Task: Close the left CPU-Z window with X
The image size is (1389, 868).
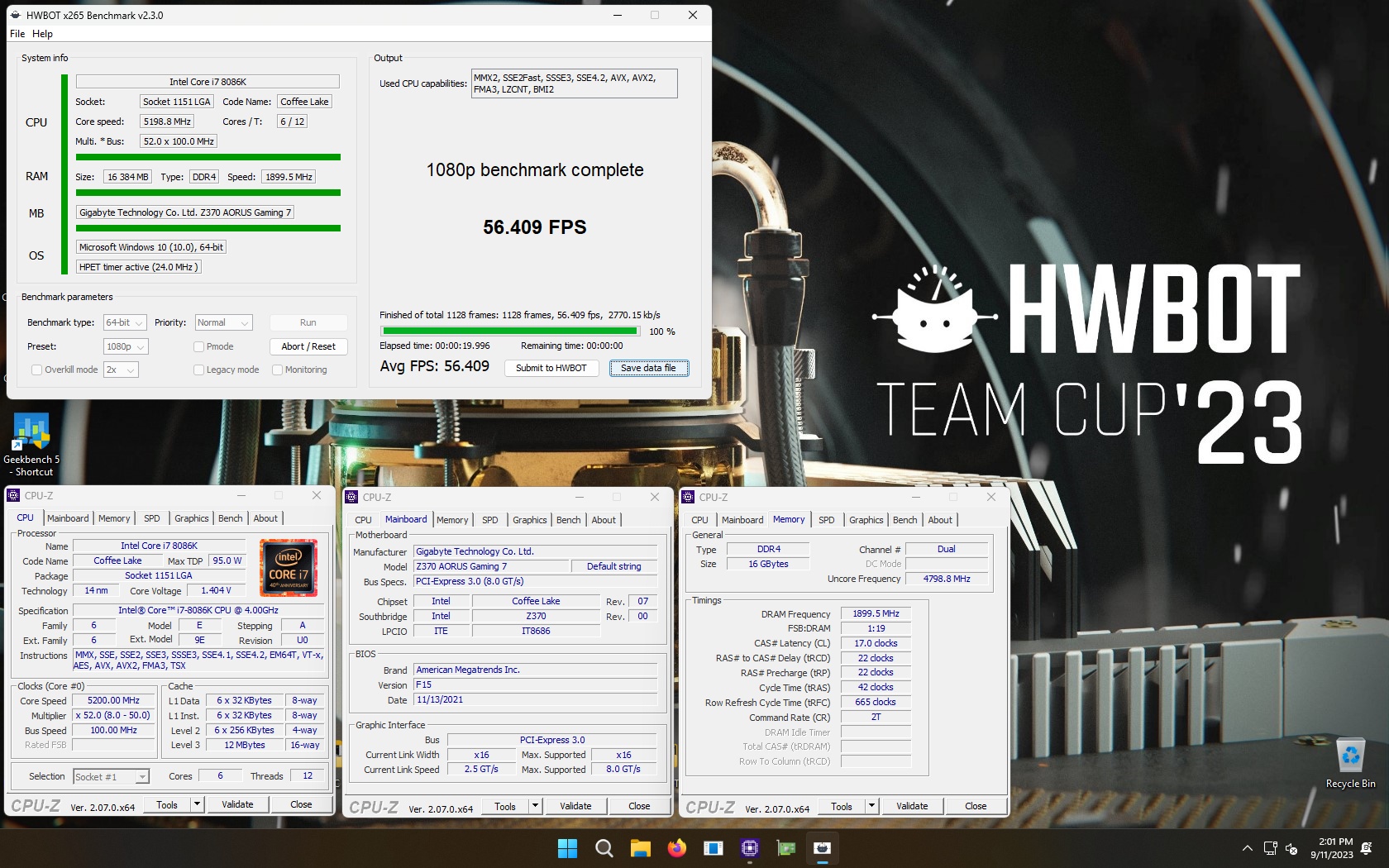Action: (316, 495)
